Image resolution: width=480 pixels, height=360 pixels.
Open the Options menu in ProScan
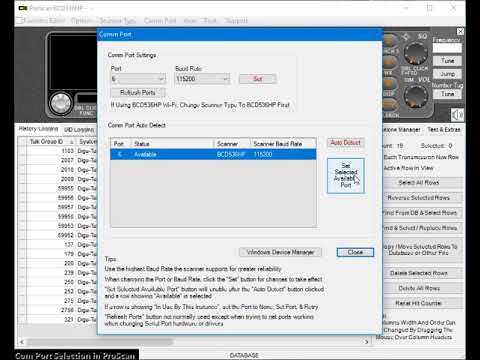pyautogui.click(x=81, y=21)
